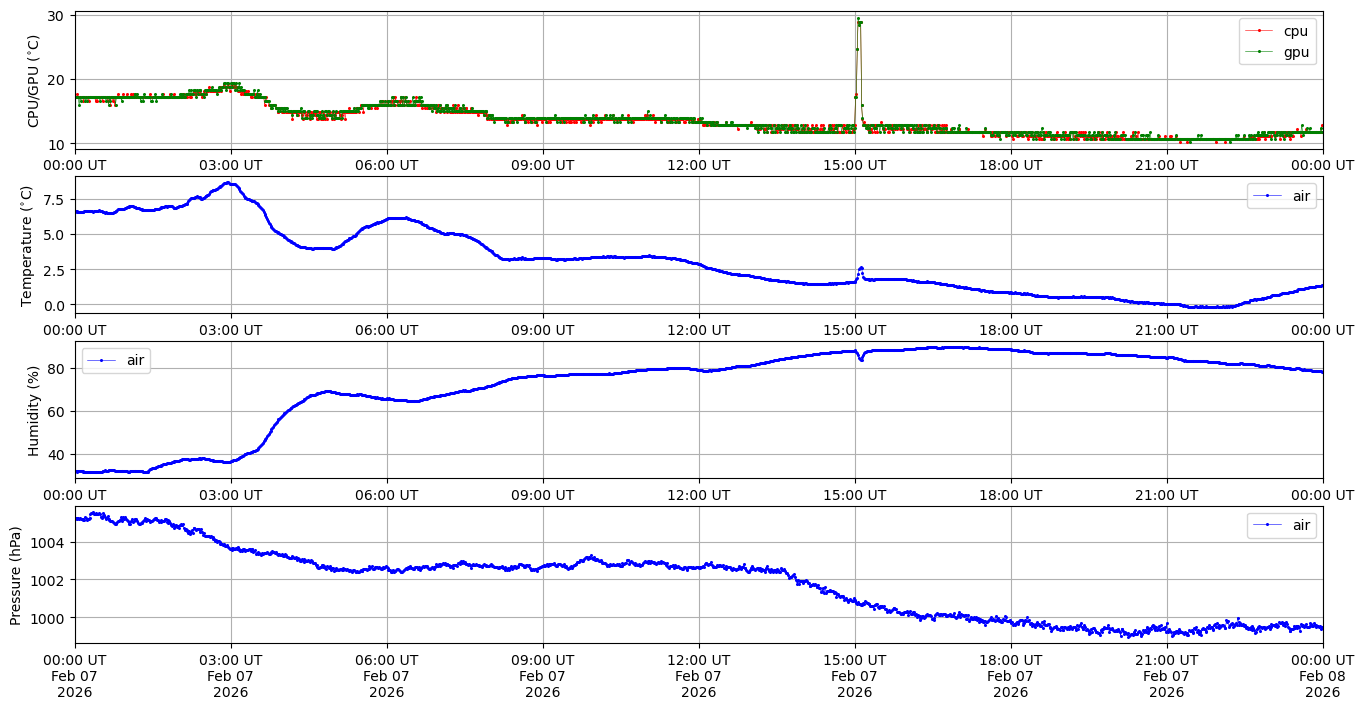The image size is (1364, 709).
Task: Click the 30 tick on the CPU/GPU axis
Action: coord(55,16)
